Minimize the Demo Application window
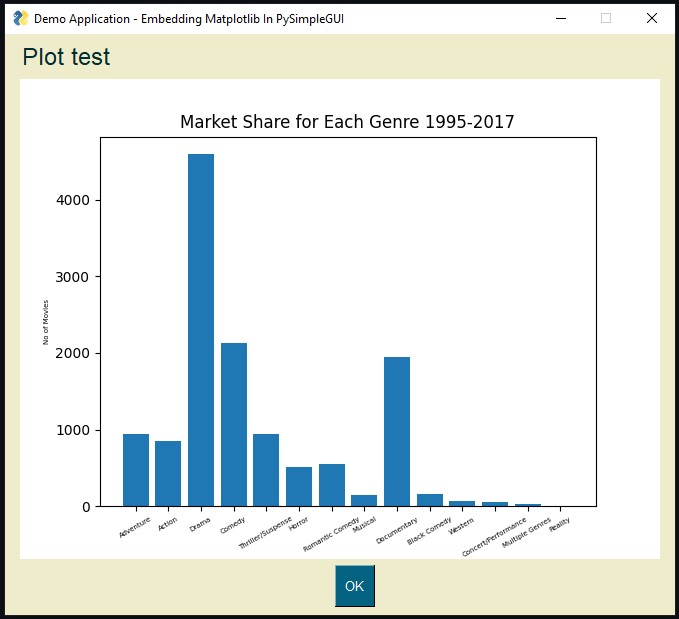 click(560, 18)
